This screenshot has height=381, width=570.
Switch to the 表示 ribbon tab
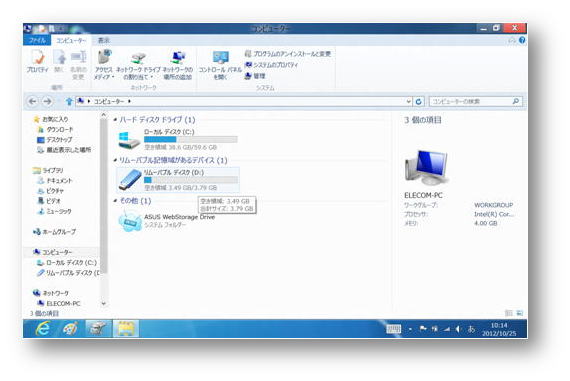pyautogui.click(x=104, y=40)
